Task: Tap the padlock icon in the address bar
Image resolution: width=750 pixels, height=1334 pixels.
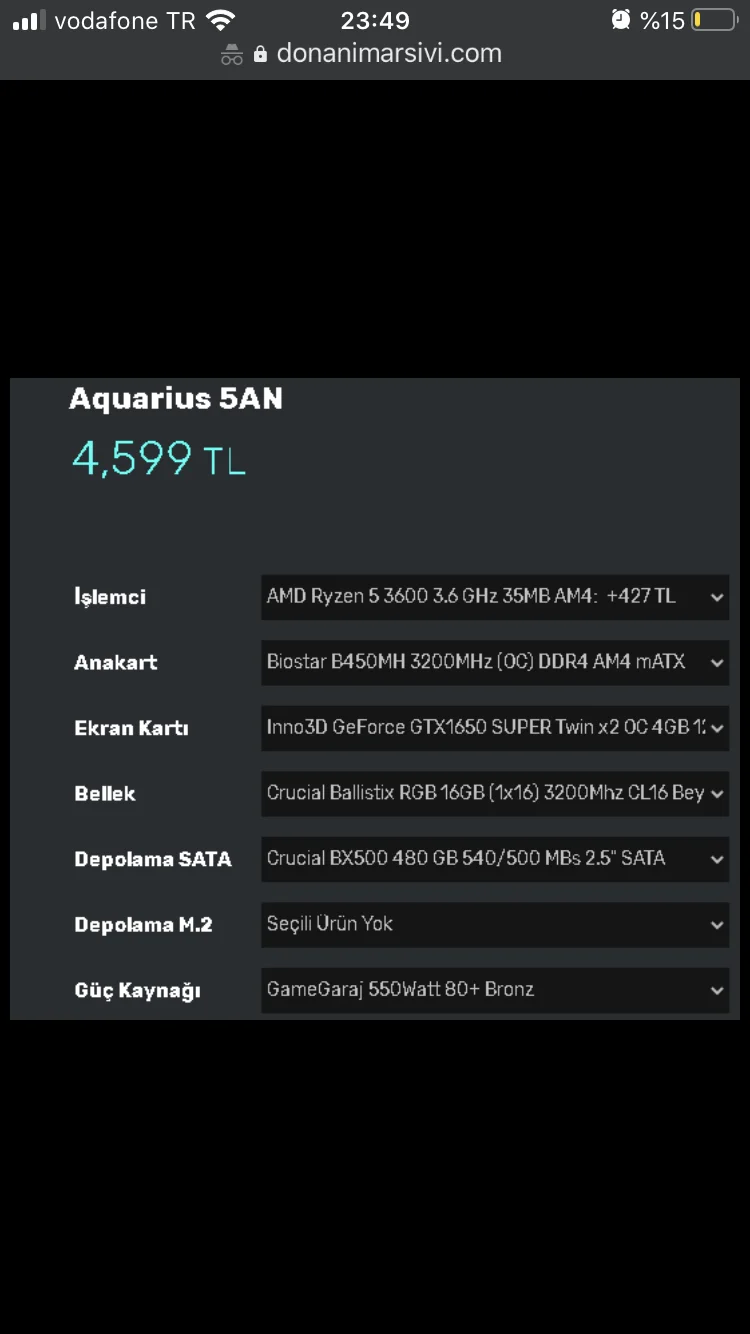Action: (x=262, y=53)
